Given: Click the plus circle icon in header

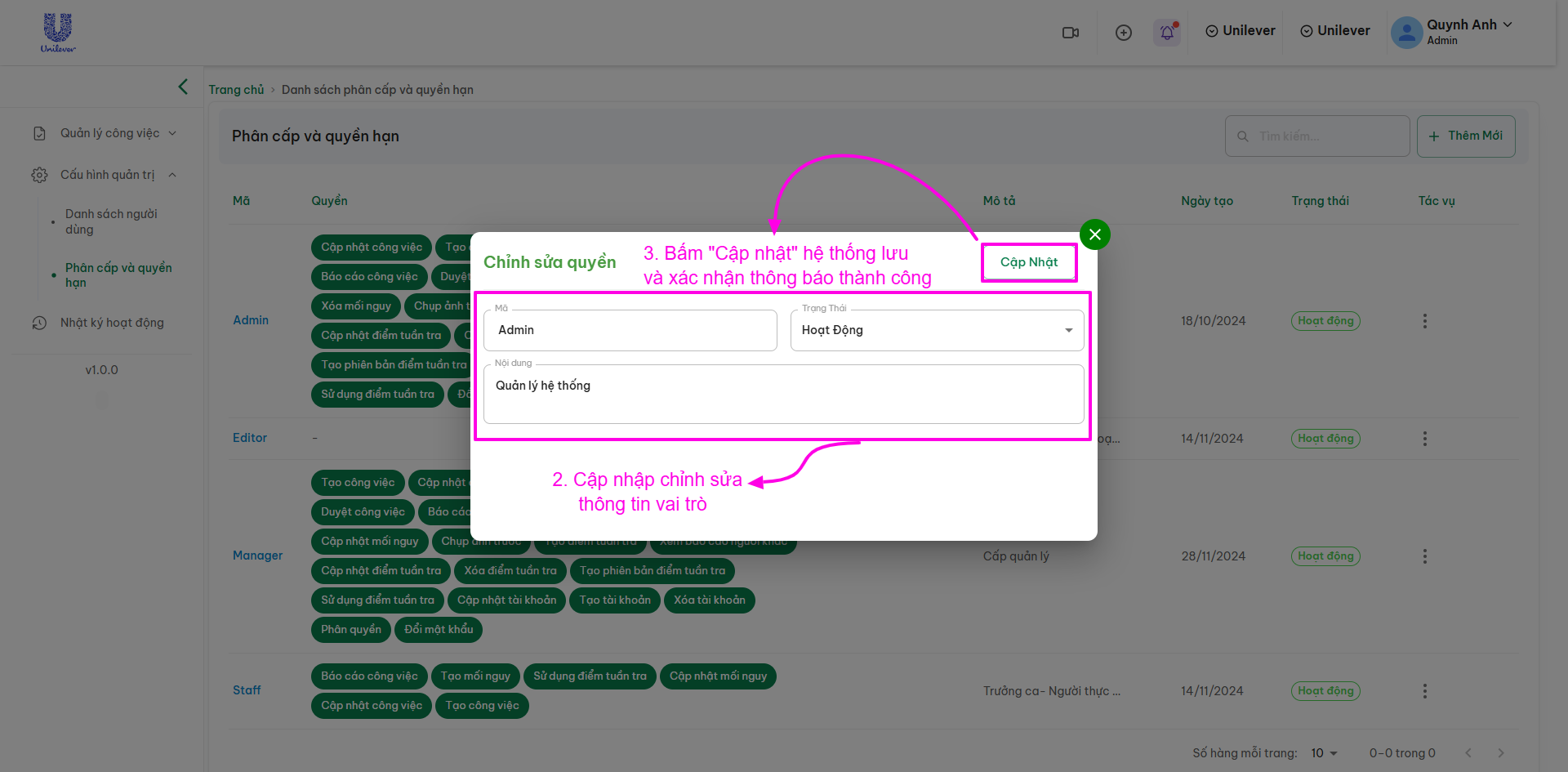Looking at the screenshot, I should (x=1124, y=33).
